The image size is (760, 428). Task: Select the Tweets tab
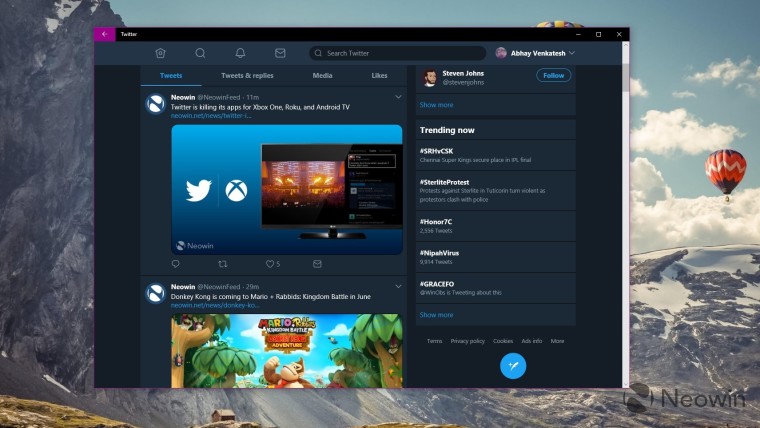[x=171, y=76]
